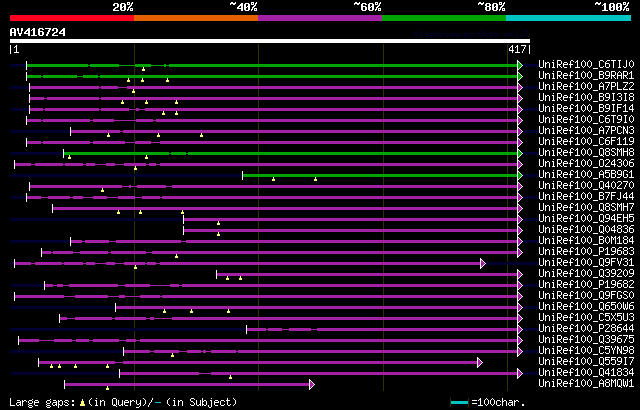Click the green arrowhead ending the C6TIJ0 alignment
This screenshot has width=640, height=410.
(520, 65)
